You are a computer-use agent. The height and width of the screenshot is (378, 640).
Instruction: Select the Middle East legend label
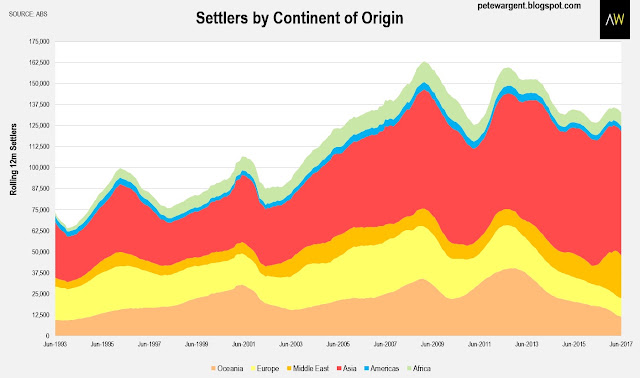311,369
